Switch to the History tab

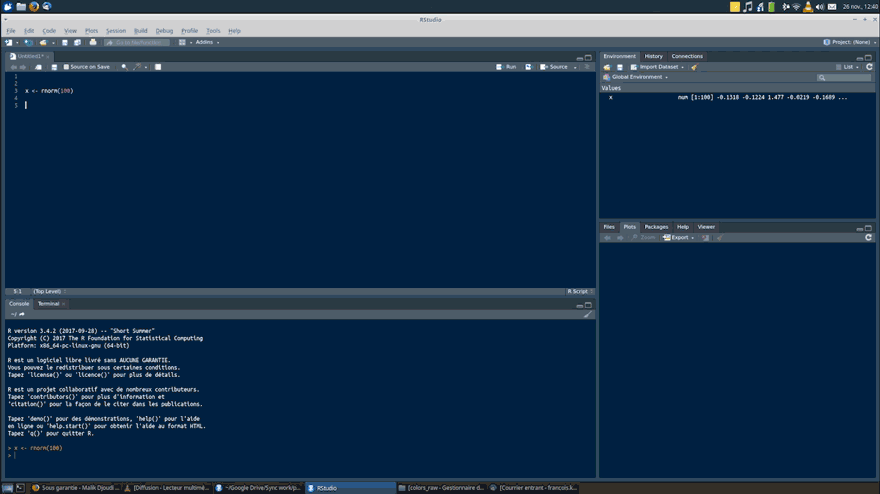653,56
